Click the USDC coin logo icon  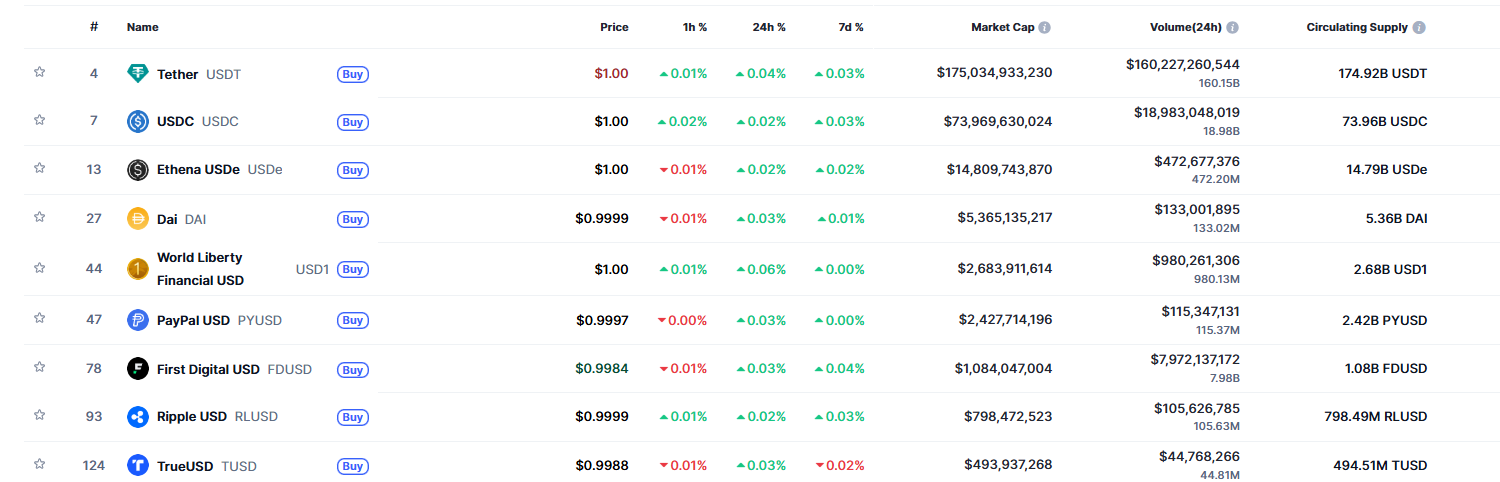tap(138, 121)
